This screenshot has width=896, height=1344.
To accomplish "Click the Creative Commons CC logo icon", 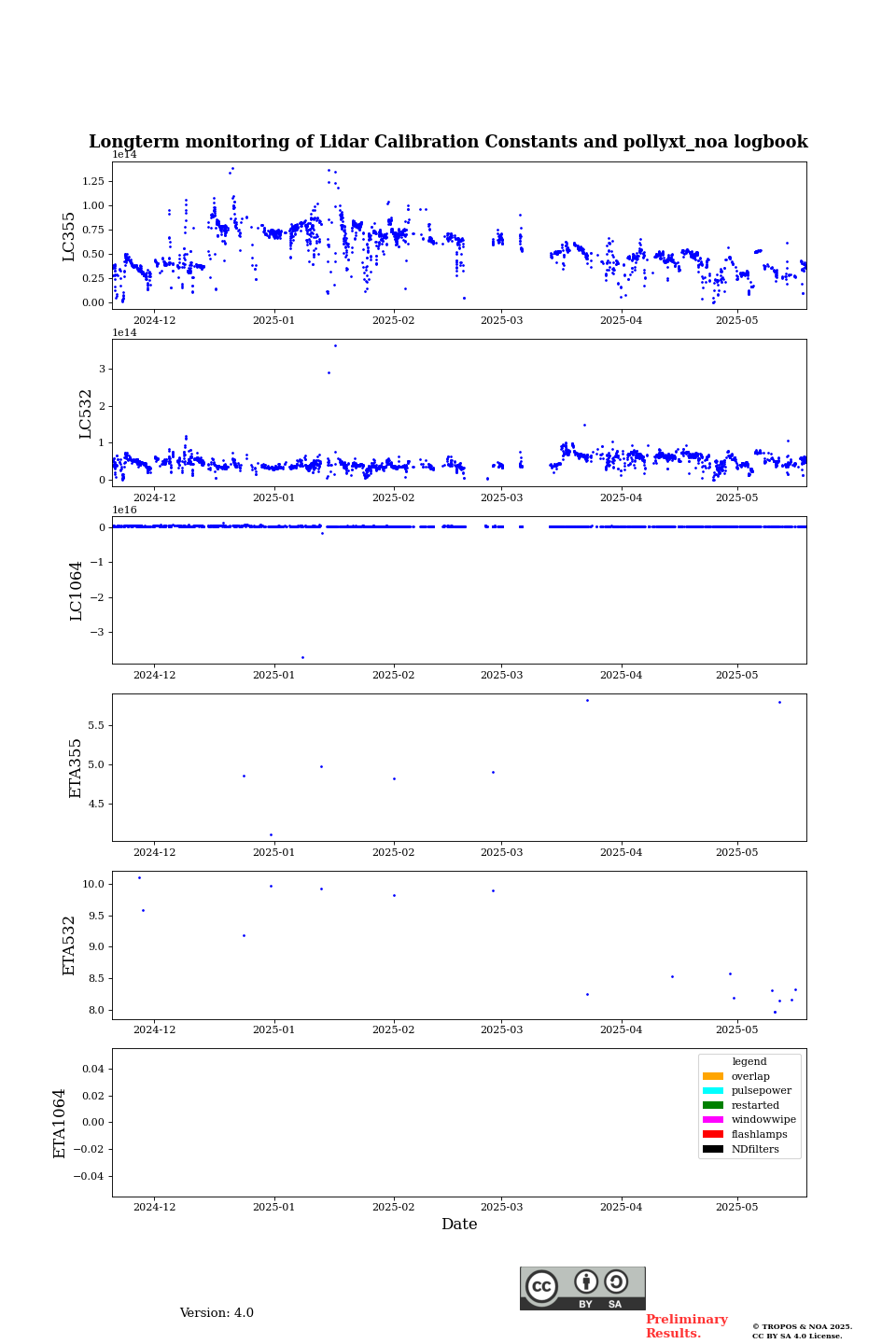I will [541, 1286].
